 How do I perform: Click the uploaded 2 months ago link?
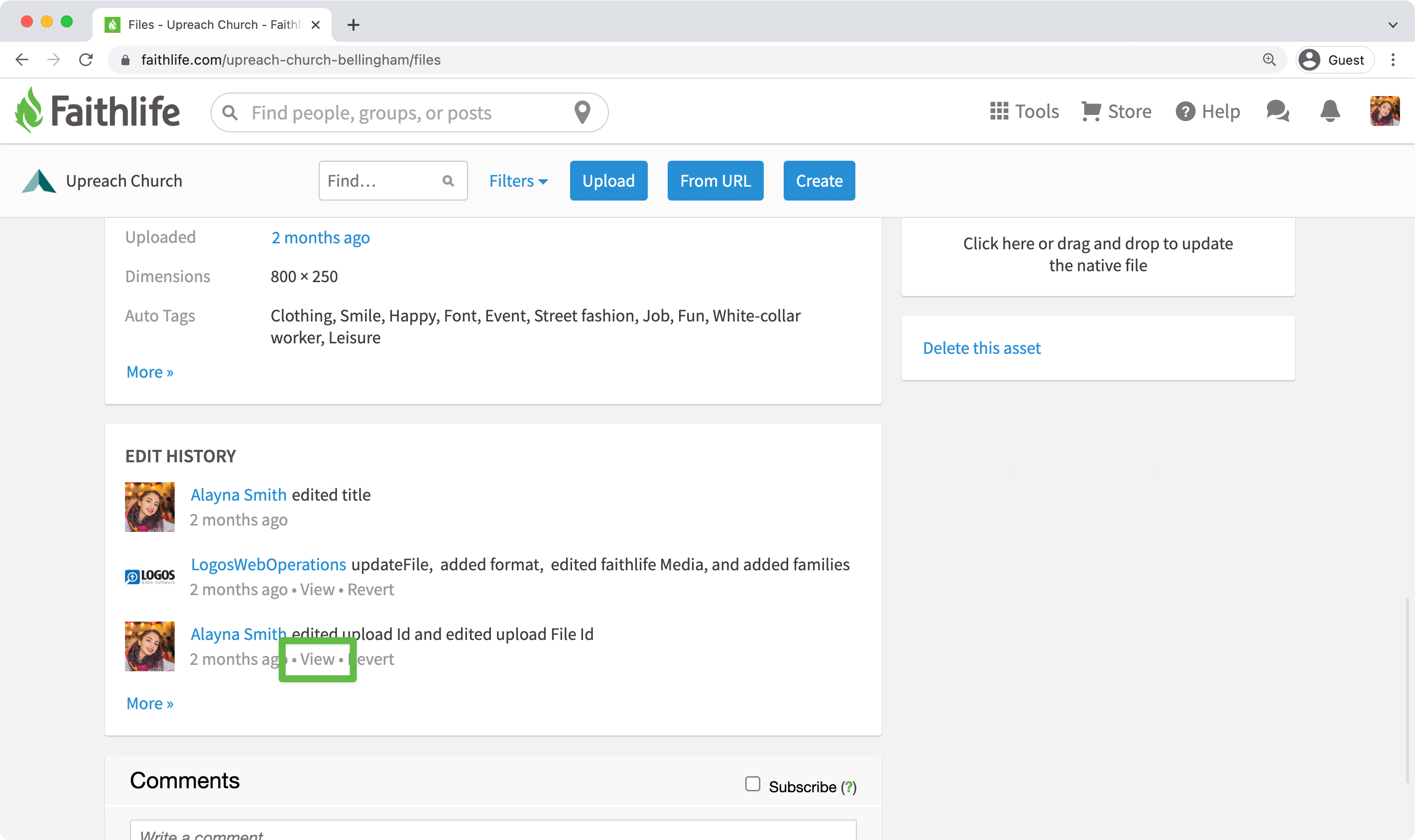pos(321,238)
